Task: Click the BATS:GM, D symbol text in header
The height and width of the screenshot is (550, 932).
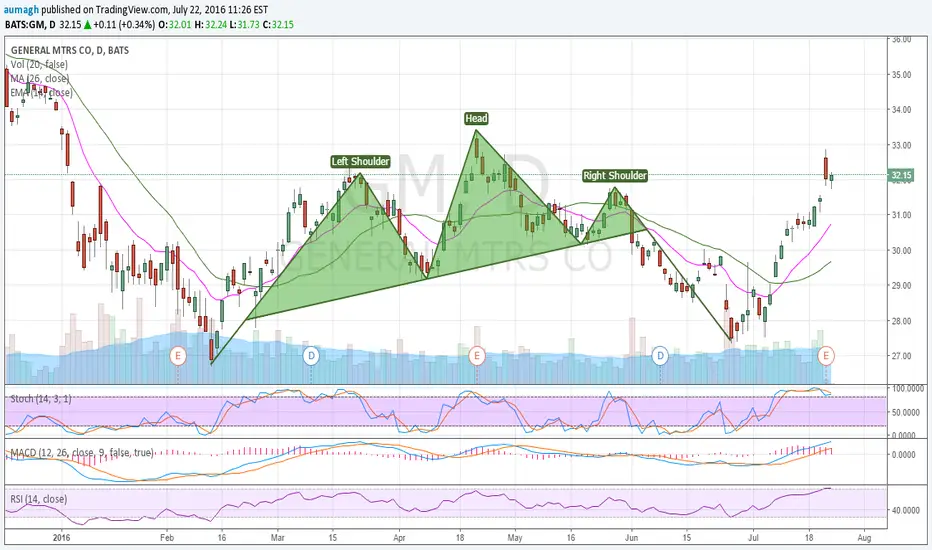Action: (x=30, y=25)
